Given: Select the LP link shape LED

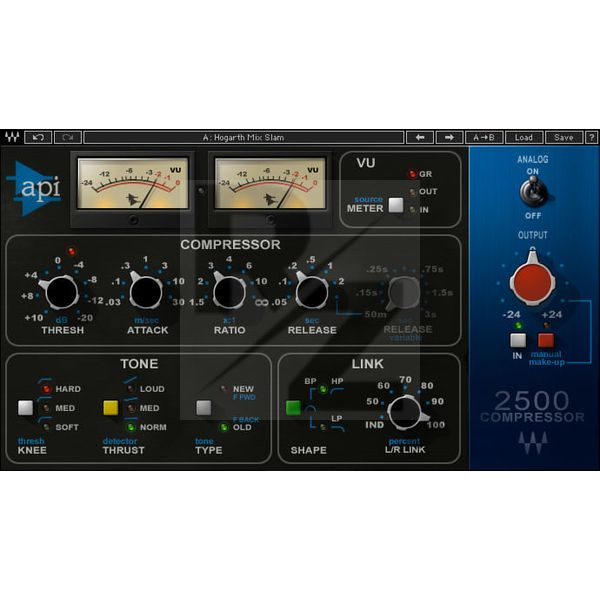Looking at the screenshot, I should (x=323, y=427).
